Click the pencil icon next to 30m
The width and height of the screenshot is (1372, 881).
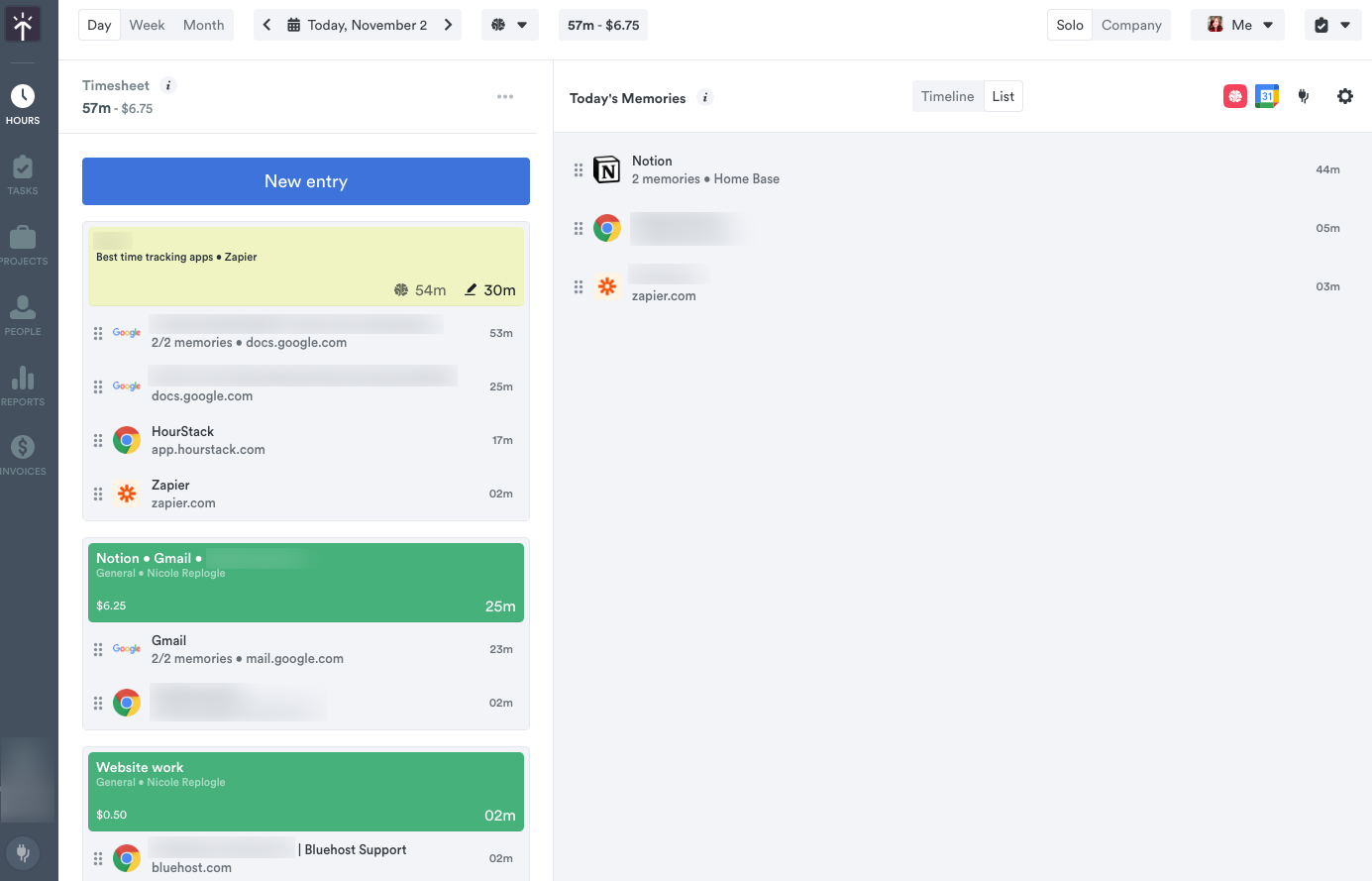pyautogui.click(x=472, y=289)
